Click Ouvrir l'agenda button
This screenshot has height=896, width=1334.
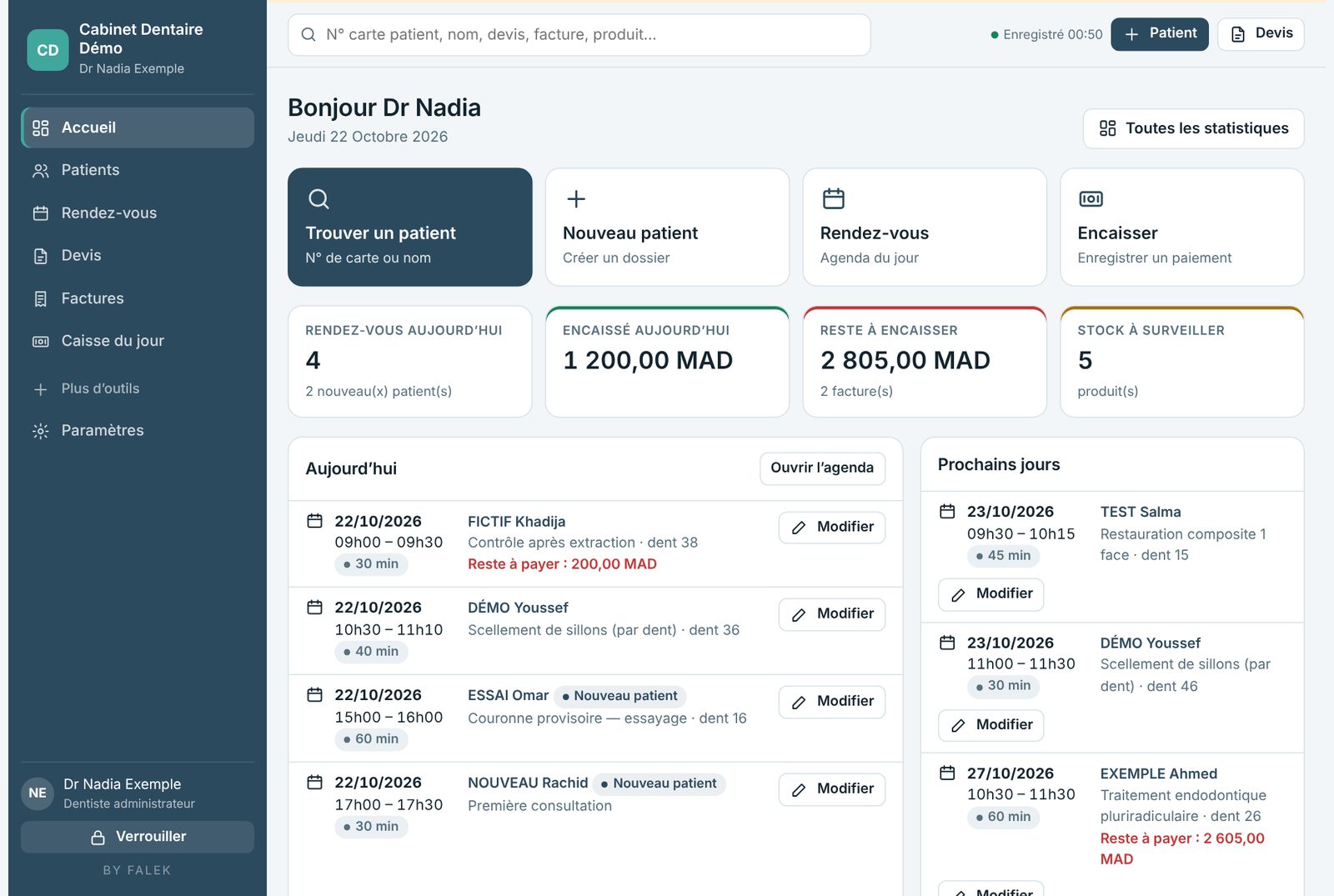click(x=822, y=468)
